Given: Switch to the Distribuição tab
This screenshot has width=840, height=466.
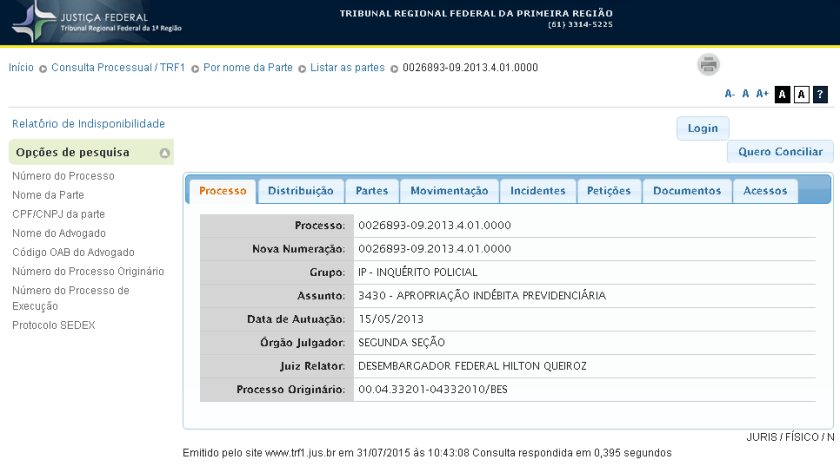Looking at the screenshot, I should [301, 191].
